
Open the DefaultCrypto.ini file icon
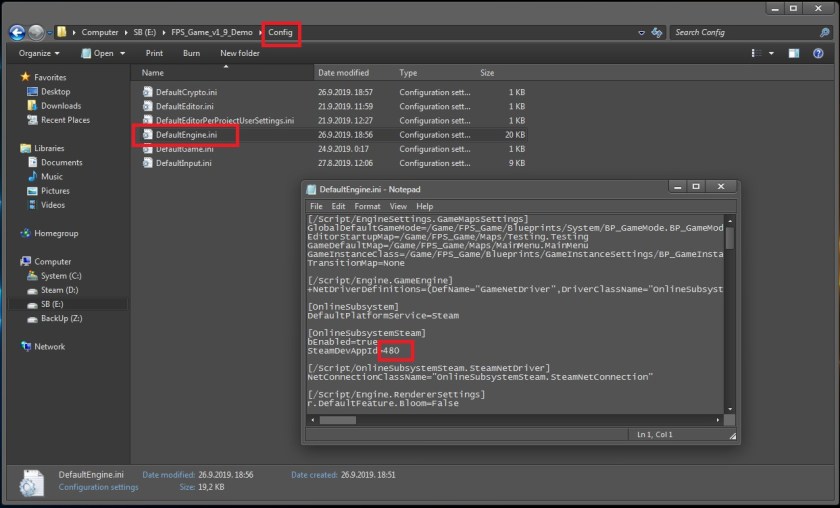147,92
